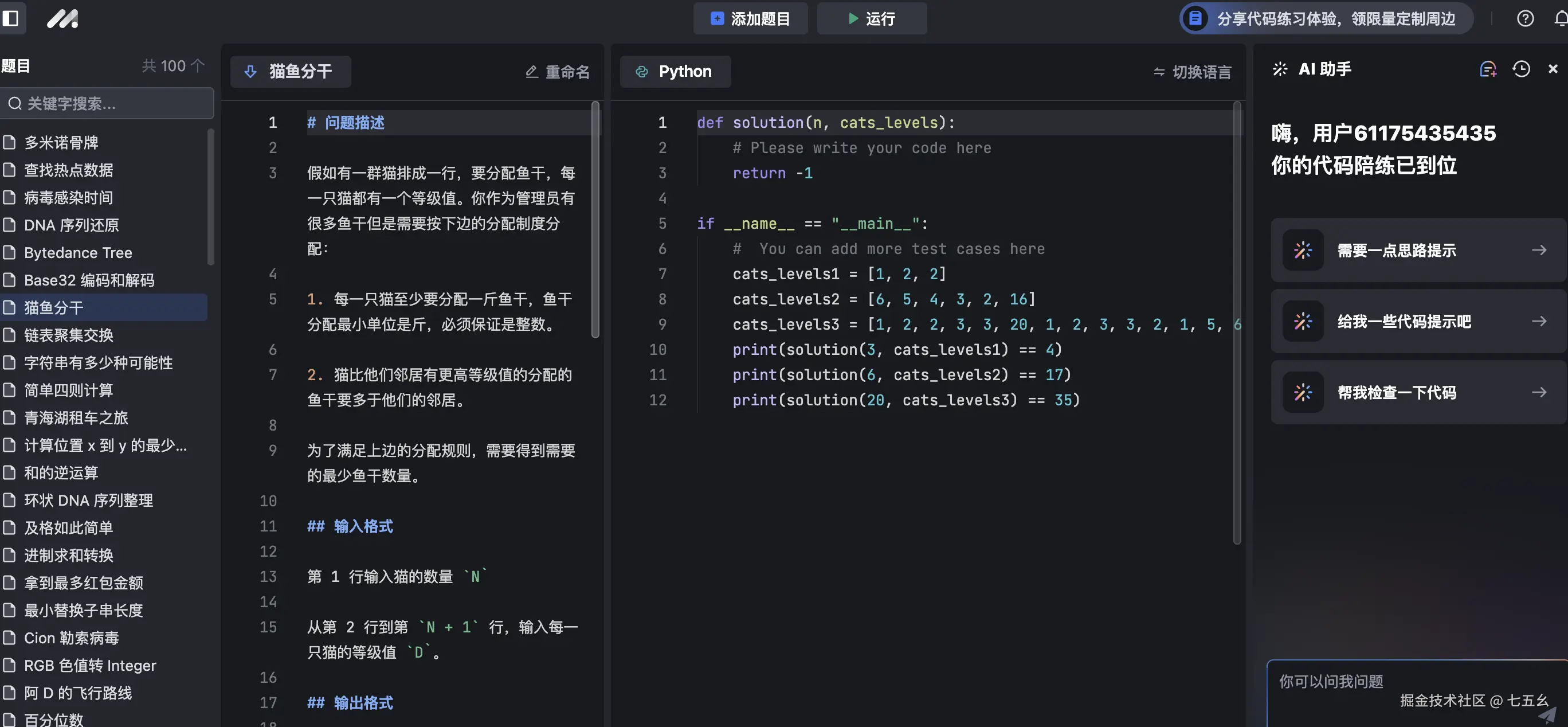The image size is (1568, 727).
Task: Click the help question mark icon
Action: (x=1525, y=18)
